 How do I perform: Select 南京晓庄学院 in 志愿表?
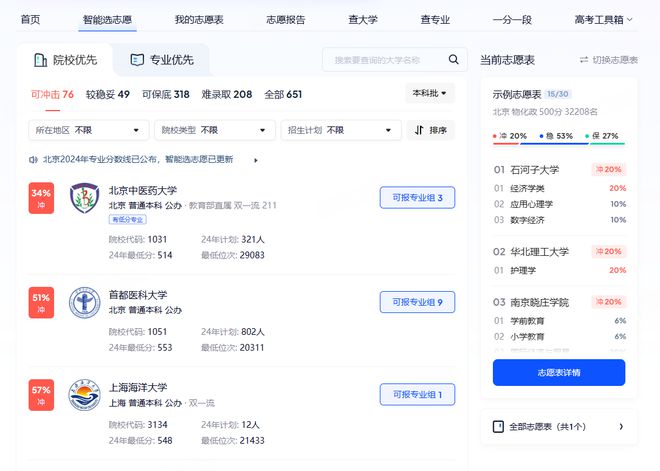coord(540,302)
